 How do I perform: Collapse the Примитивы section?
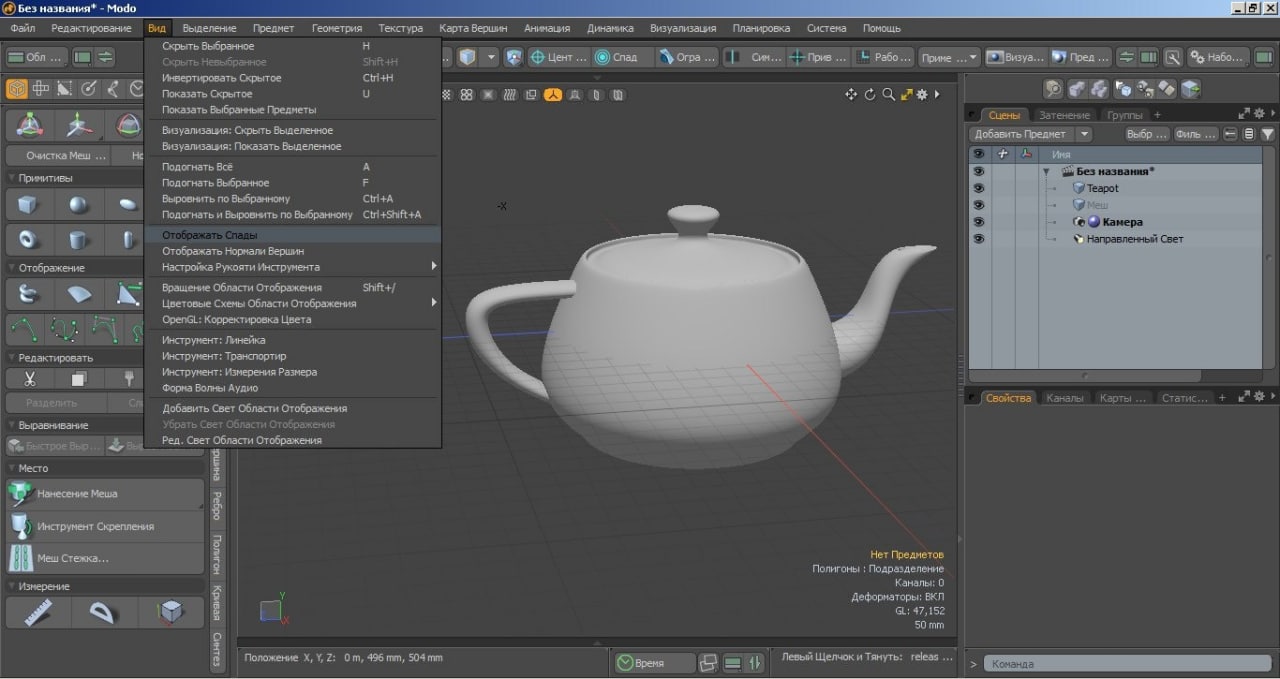(11, 178)
